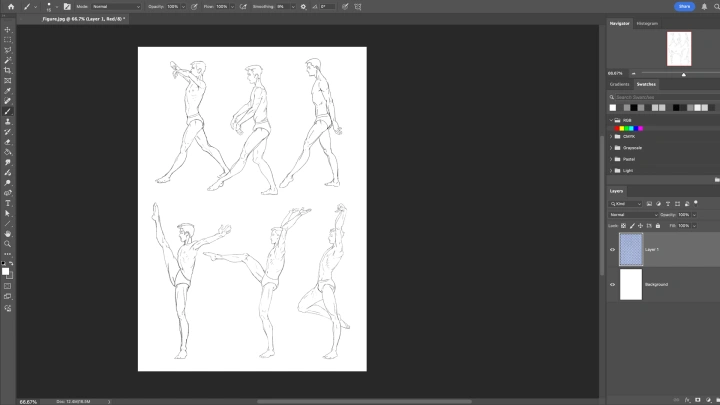Viewport: 720px width, 405px height.
Task: Swap foreground and background colors
Action: pos(11,264)
